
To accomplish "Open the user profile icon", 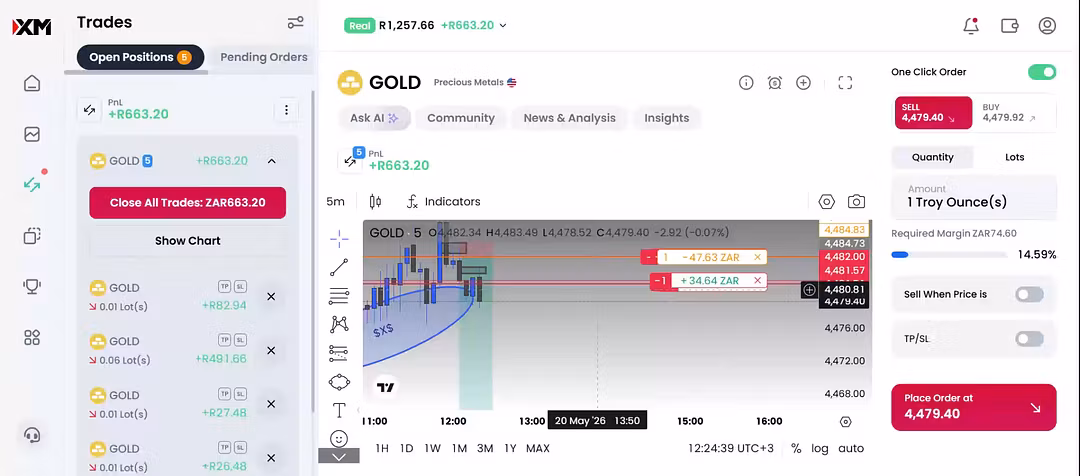I will pos(1047,26).
